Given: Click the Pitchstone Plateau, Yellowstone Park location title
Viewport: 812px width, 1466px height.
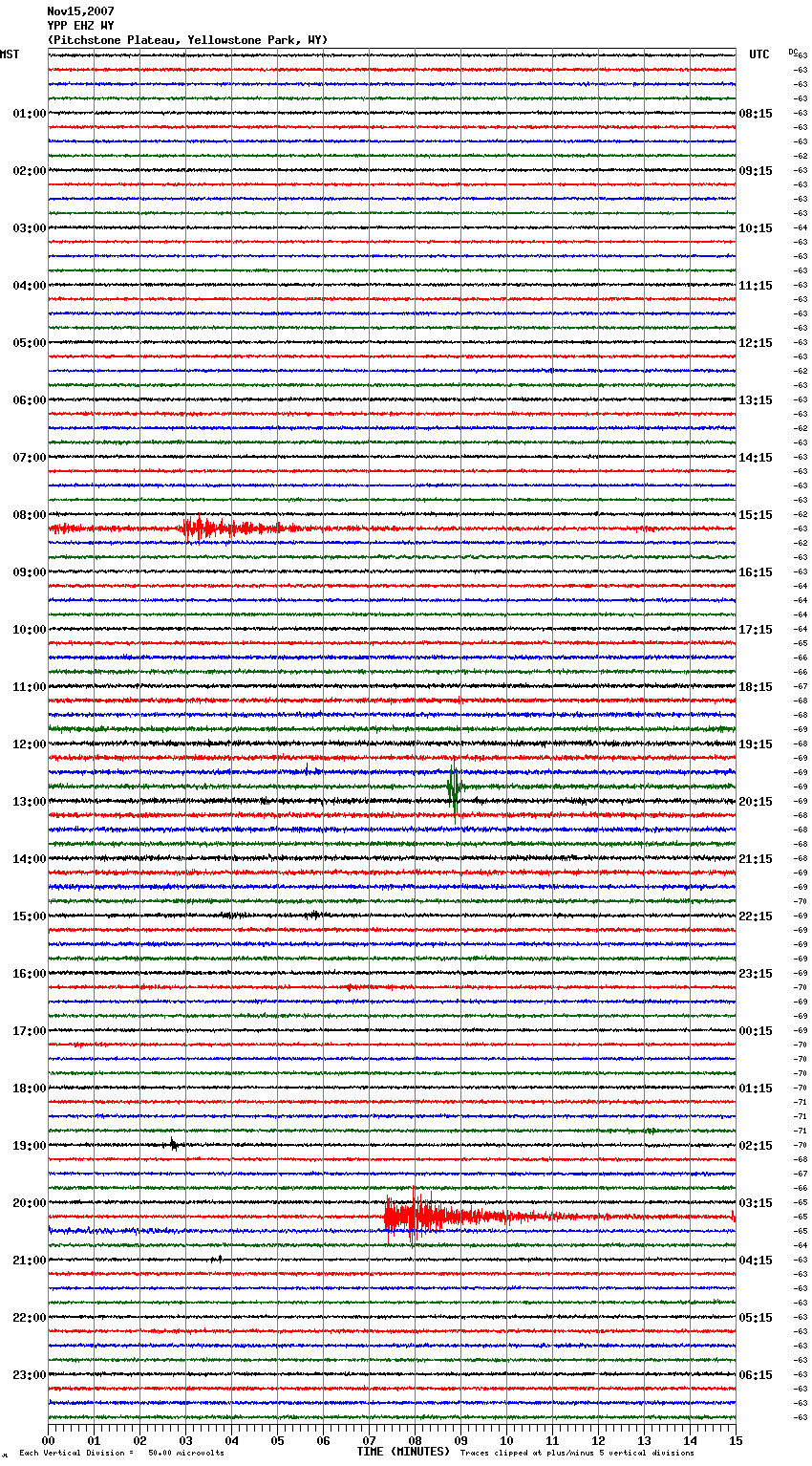Looking at the screenshot, I should pos(187,40).
